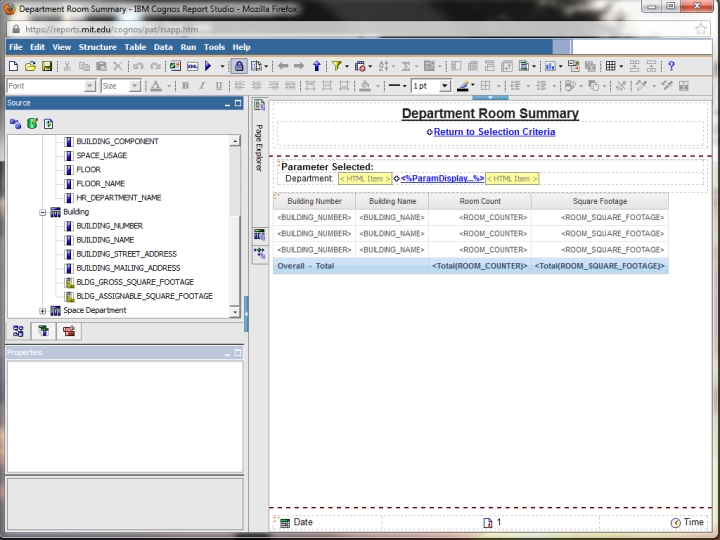Toggle Italic text formatting
720x540 pixels.
(x=201, y=86)
